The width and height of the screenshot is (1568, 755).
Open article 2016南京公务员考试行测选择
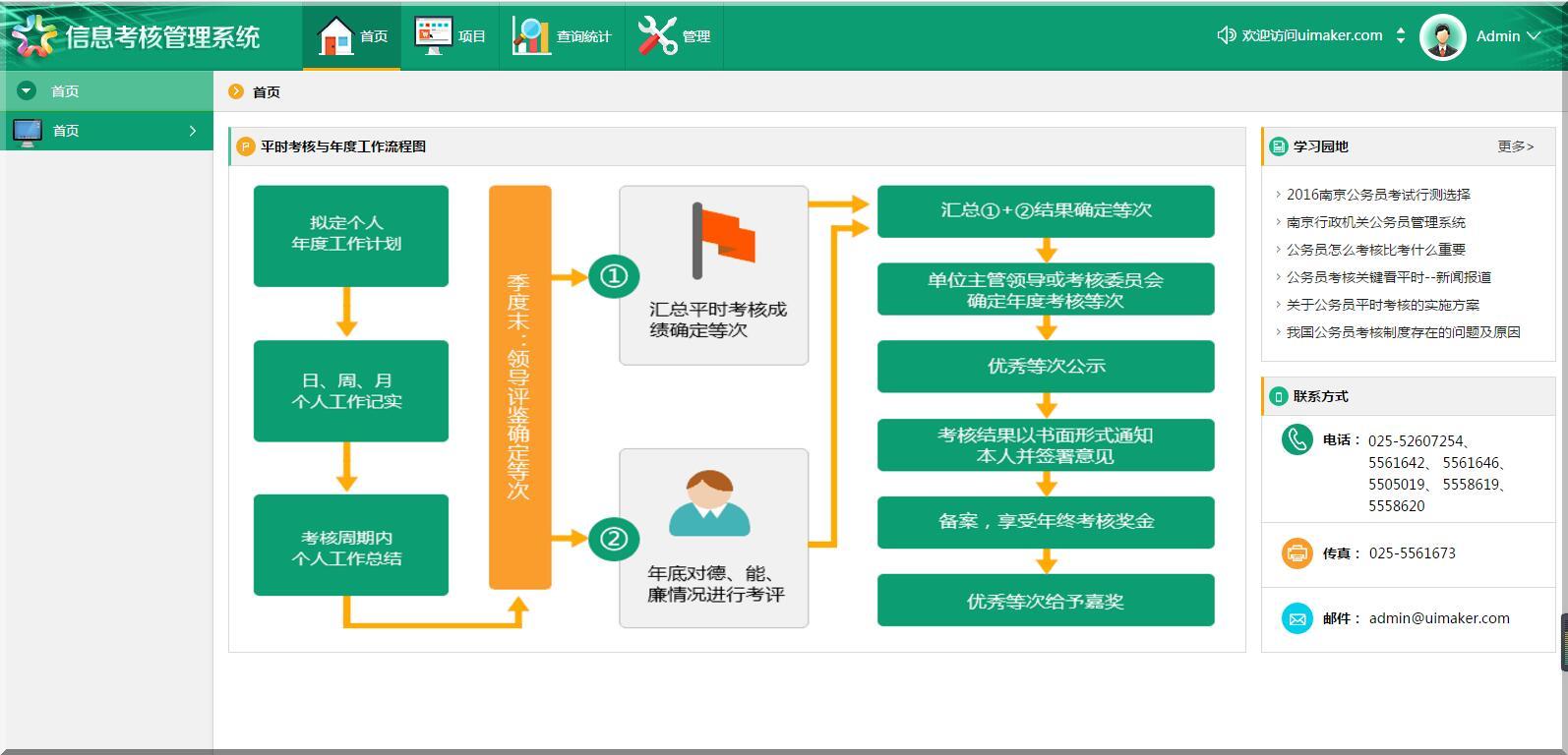(x=1378, y=195)
